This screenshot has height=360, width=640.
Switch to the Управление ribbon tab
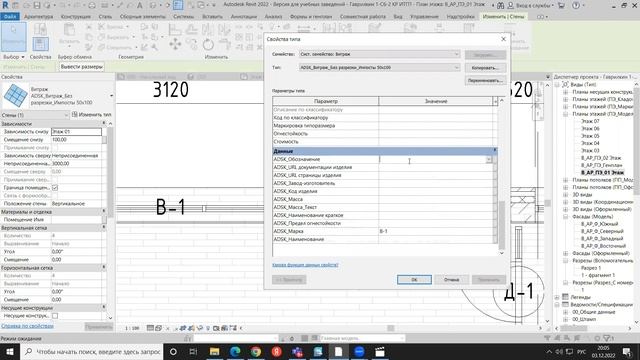[424, 16]
